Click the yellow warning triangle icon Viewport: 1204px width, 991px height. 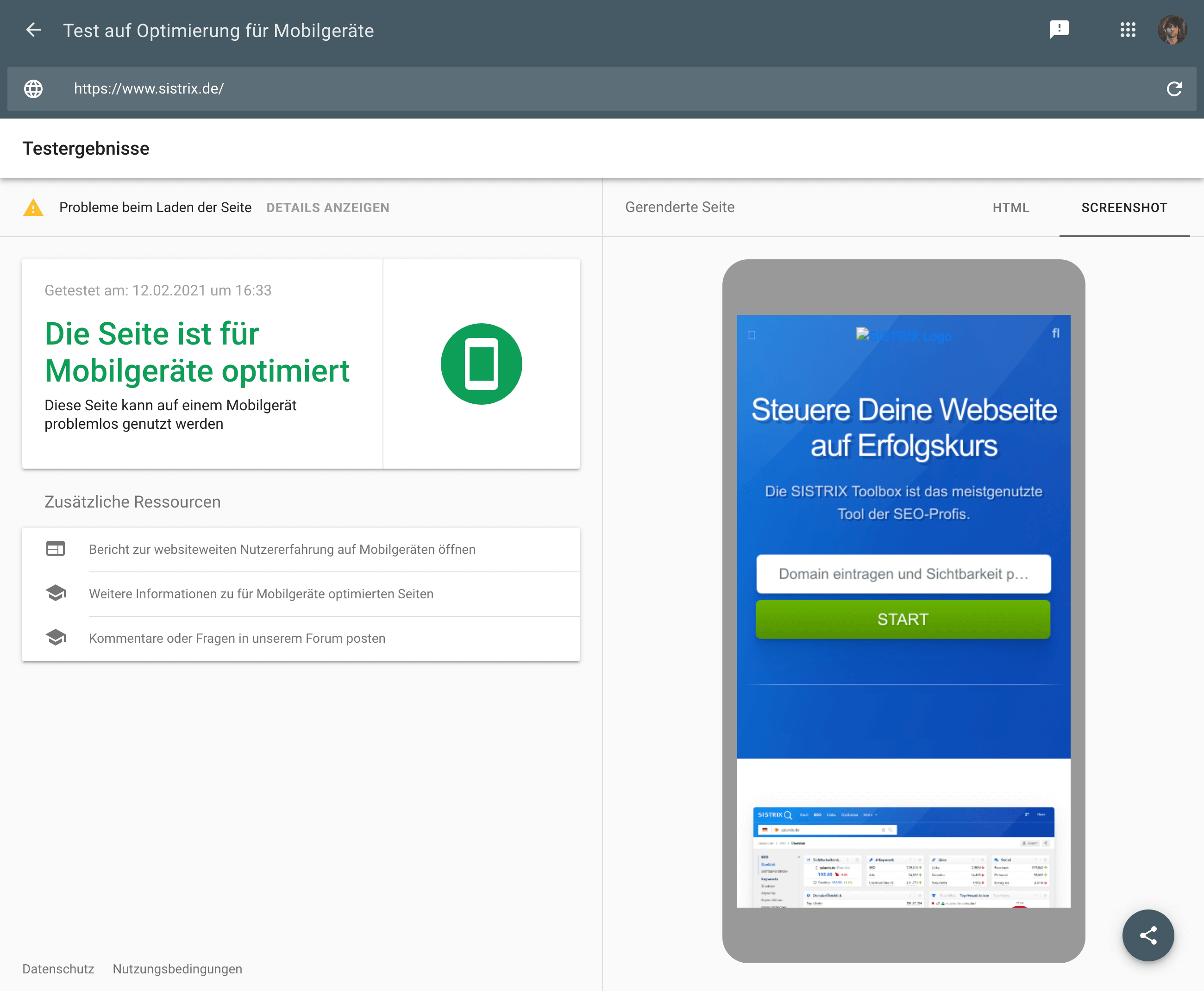(x=34, y=208)
